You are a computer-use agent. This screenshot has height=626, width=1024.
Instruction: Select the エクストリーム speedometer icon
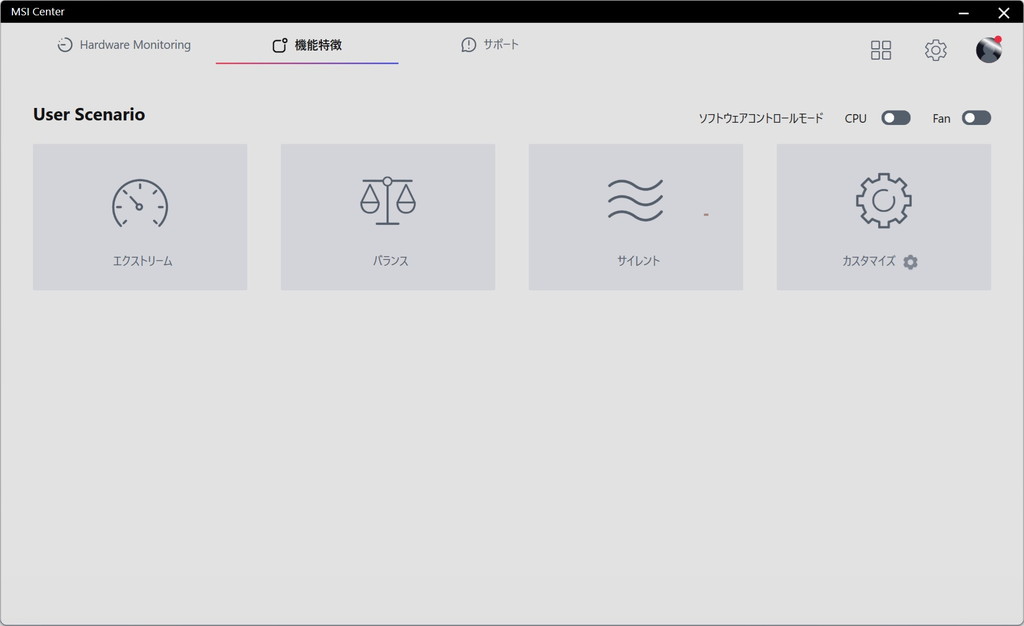(x=140, y=203)
